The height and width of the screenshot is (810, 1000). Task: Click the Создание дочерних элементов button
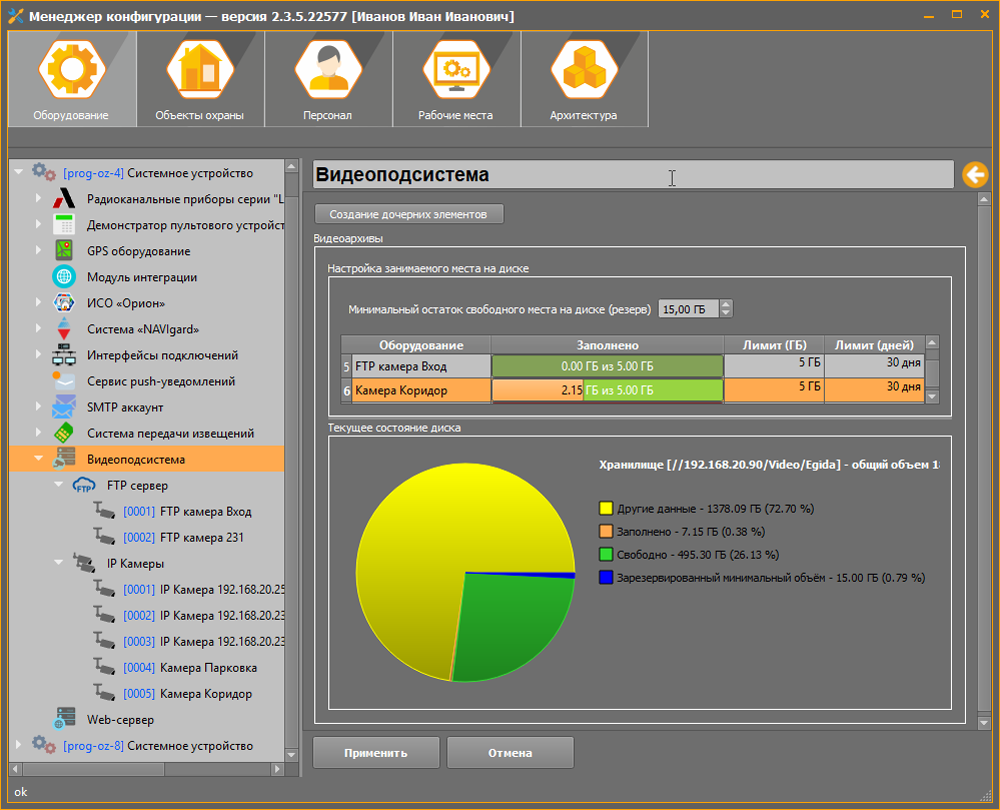(408, 214)
